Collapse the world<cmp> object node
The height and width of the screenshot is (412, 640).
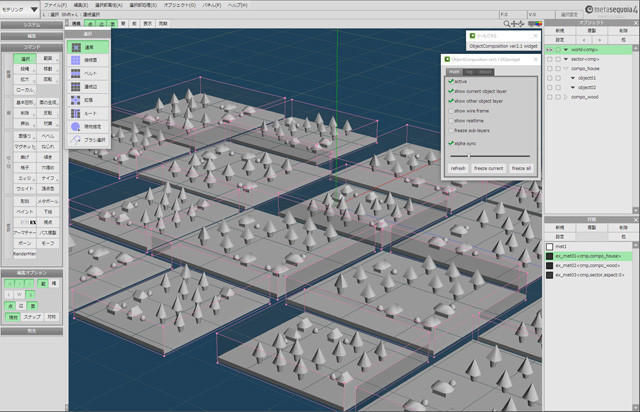tap(564, 48)
